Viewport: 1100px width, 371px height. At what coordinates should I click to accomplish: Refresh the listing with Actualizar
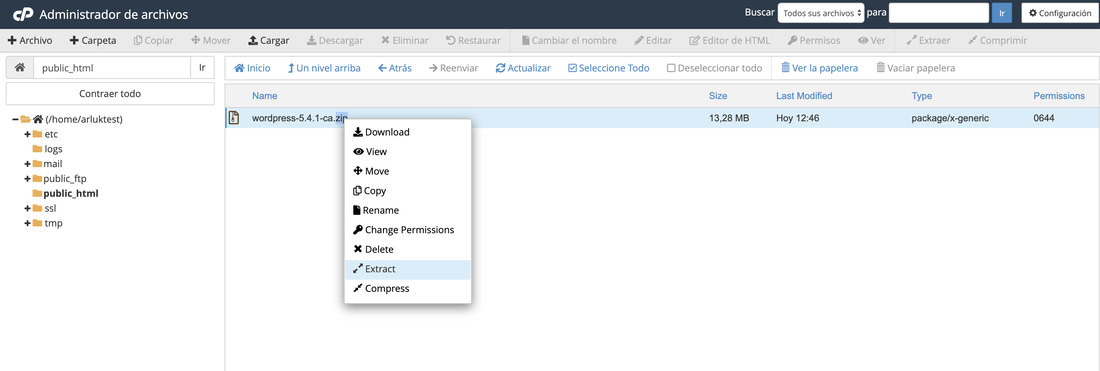523,68
